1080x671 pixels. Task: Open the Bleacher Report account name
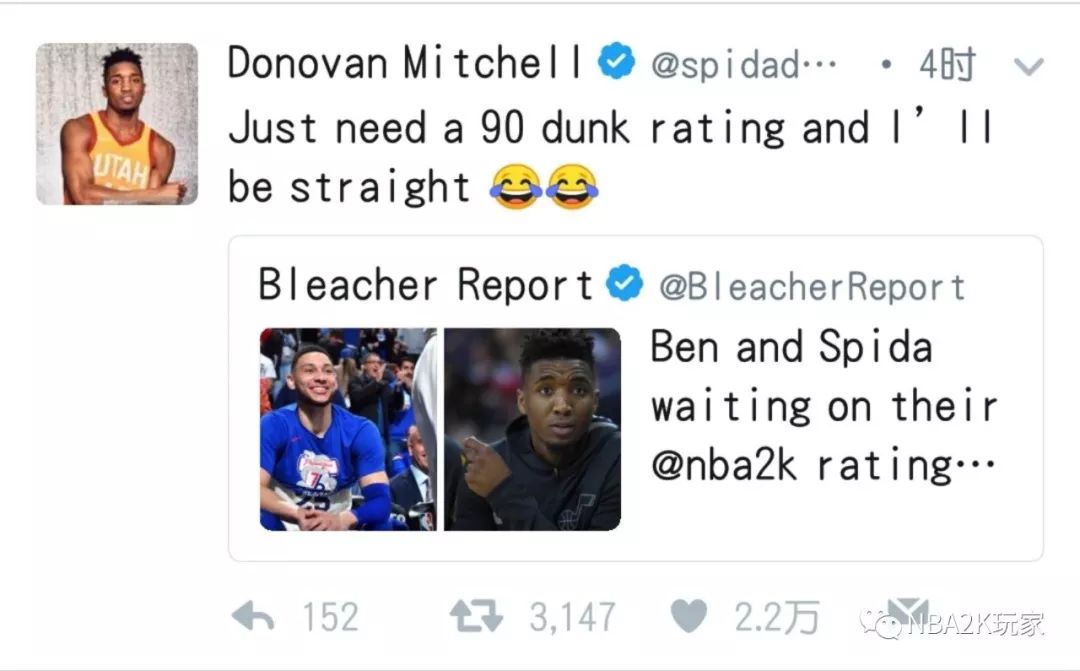(426, 285)
